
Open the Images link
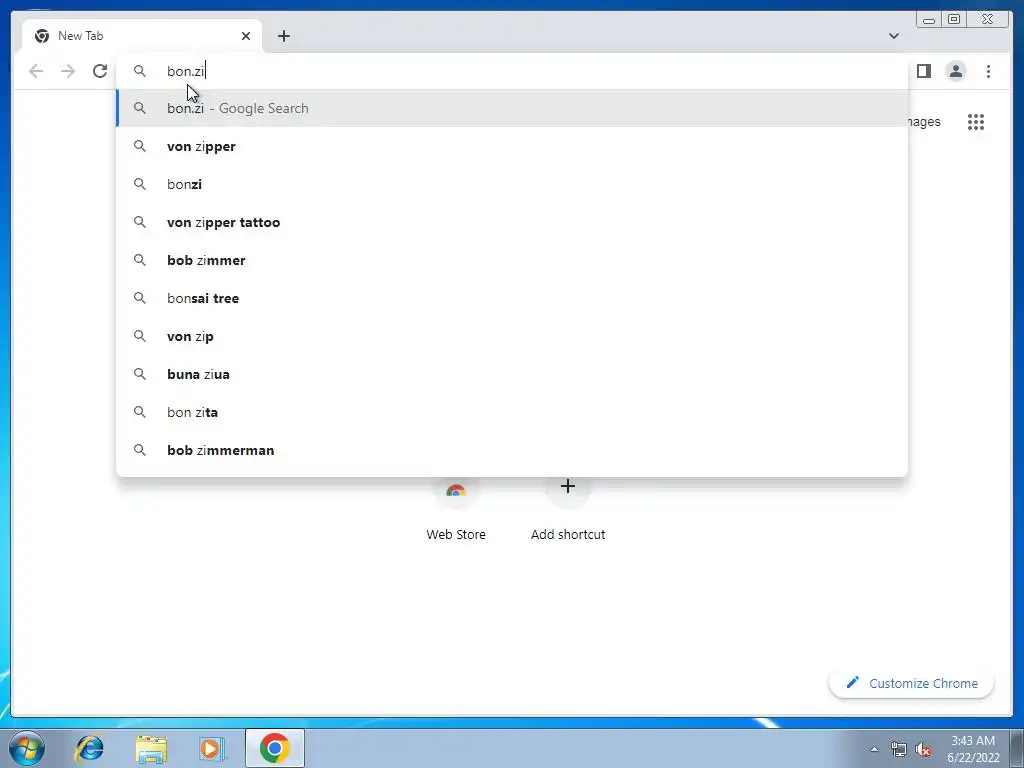click(x=923, y=121)
